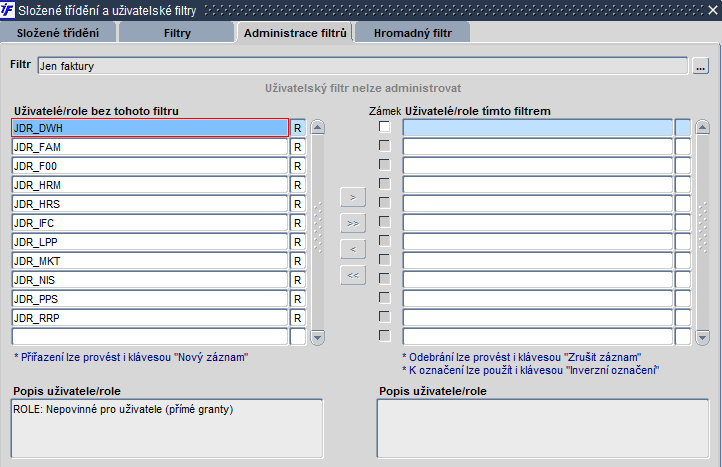Click the add all users double-arrow button
Viewport: 722px width, 467px height.
pyautogui.click(x=351, y=222)
